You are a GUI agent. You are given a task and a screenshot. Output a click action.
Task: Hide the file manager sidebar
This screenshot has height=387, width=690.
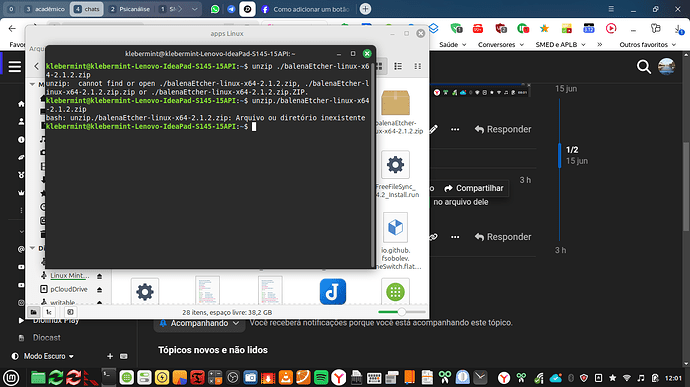pyautogui.click(x=70, y=312)
